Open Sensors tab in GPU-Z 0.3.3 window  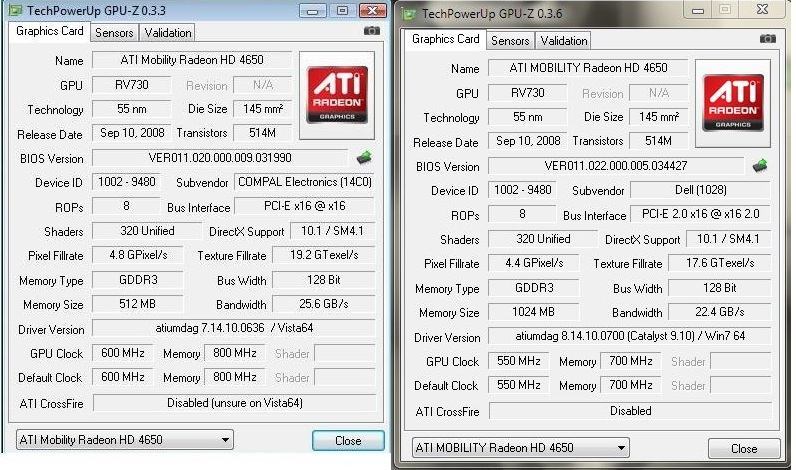coord(114,33)
